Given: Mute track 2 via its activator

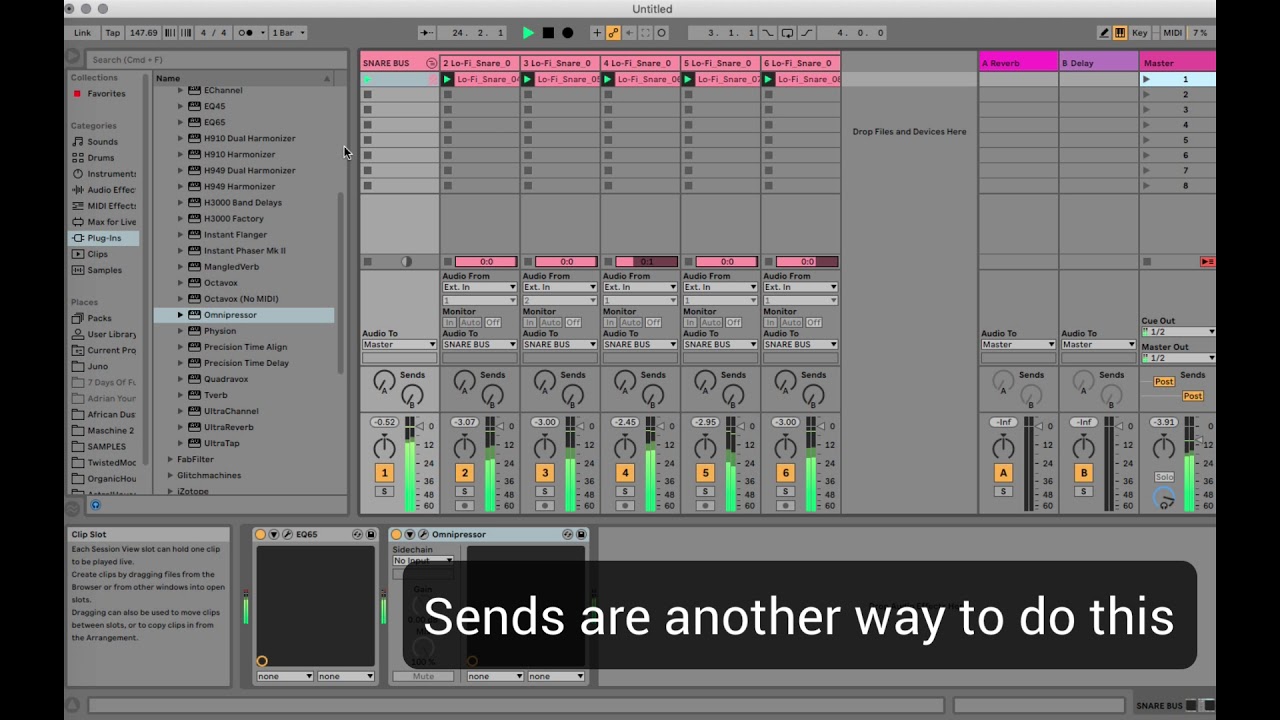Looking at the screenshot, I should click(464, 473).
